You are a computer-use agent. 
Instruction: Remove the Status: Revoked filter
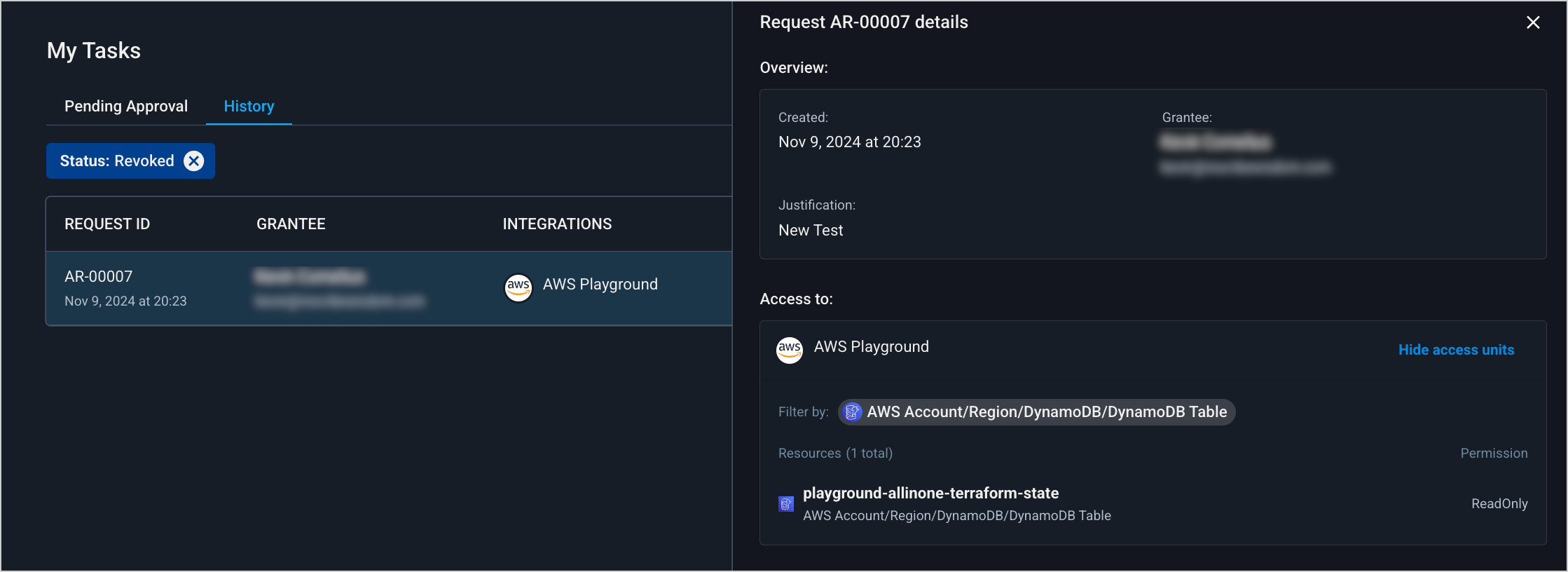pos(193,161)
